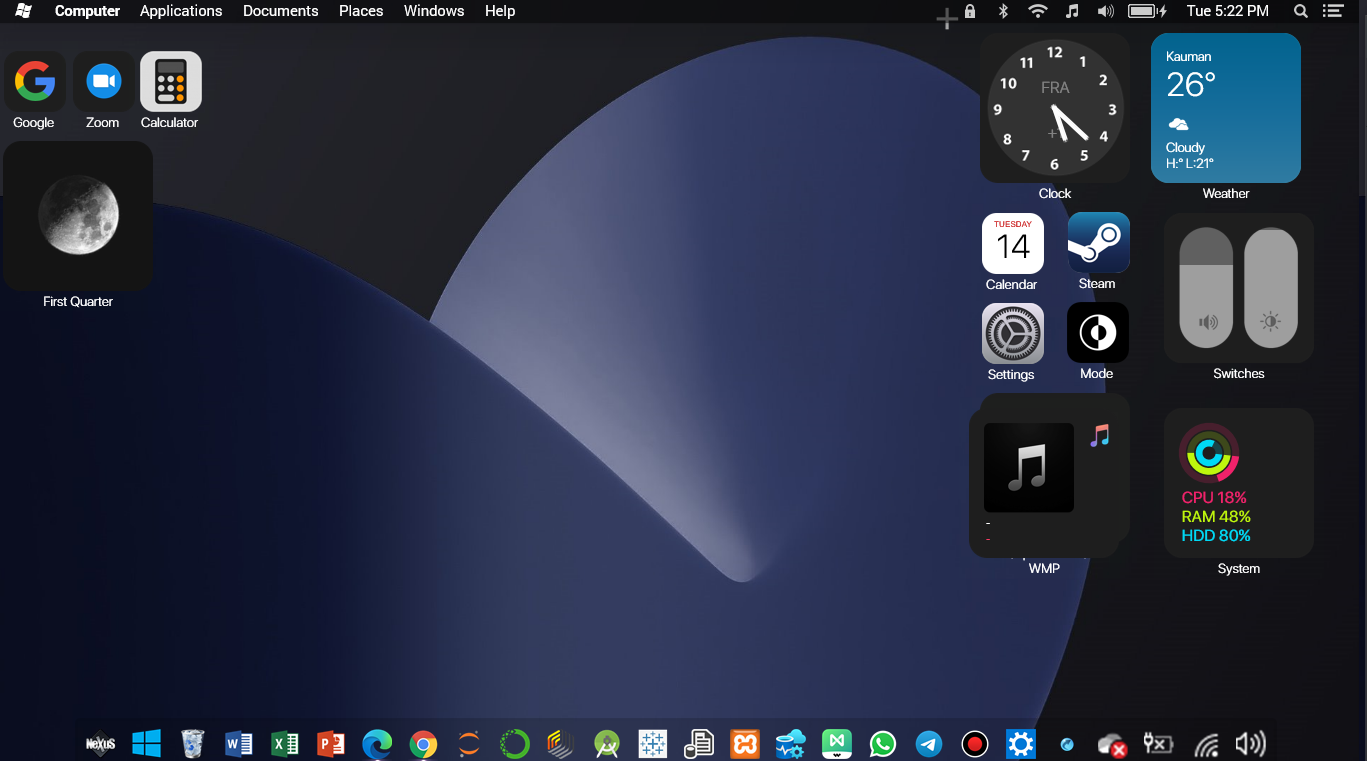The height and width of the screenshot is (761, 1367).
Task: Open Steam from the widget panel
Action: click(1098, 243)
